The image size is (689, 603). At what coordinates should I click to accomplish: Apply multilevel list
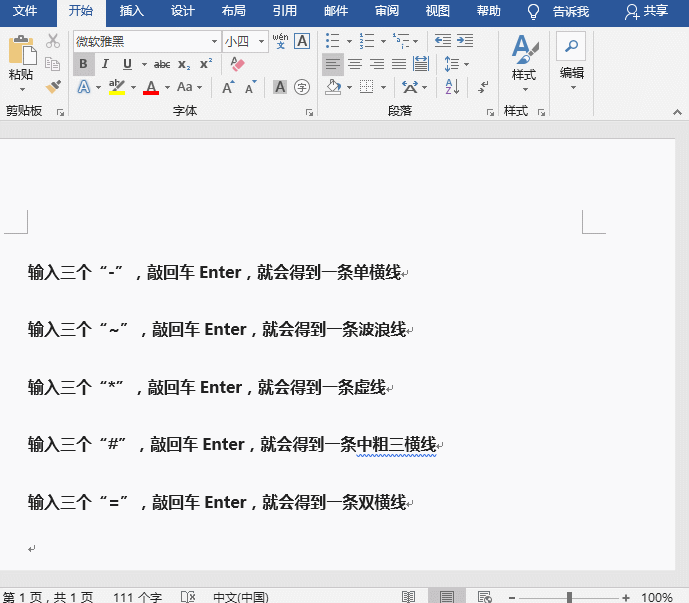point(401,41)
